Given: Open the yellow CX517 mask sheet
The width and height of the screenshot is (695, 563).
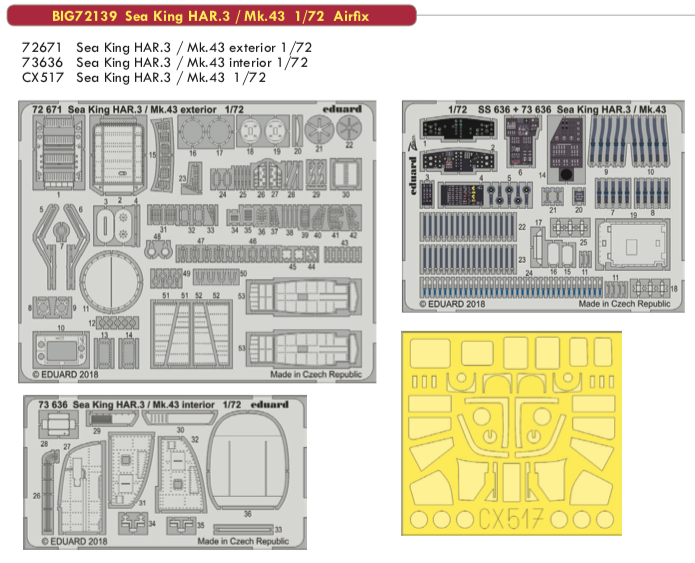Looking at the screenshot, I should (x=511, y=433).
